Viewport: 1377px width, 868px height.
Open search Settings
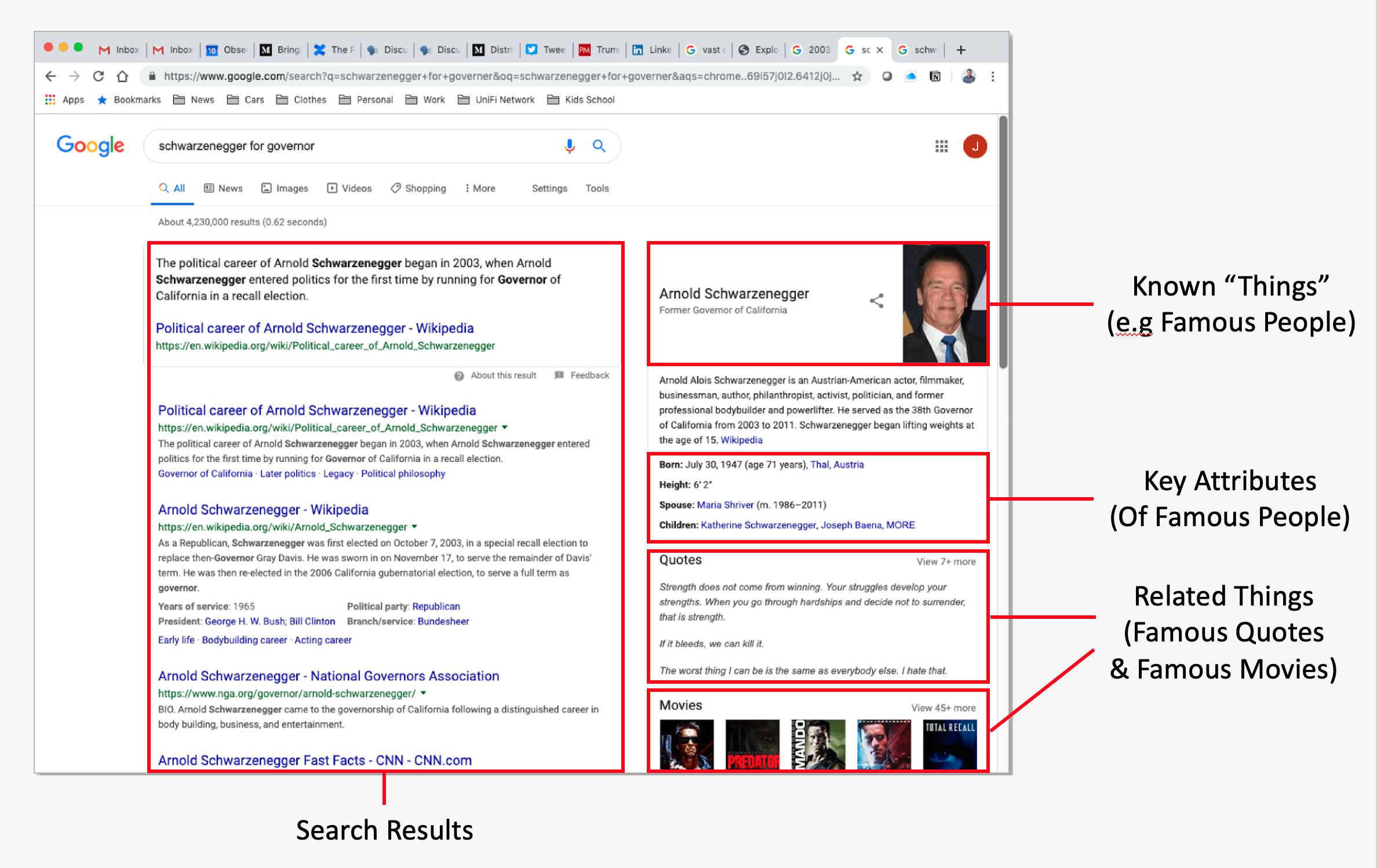549,188
